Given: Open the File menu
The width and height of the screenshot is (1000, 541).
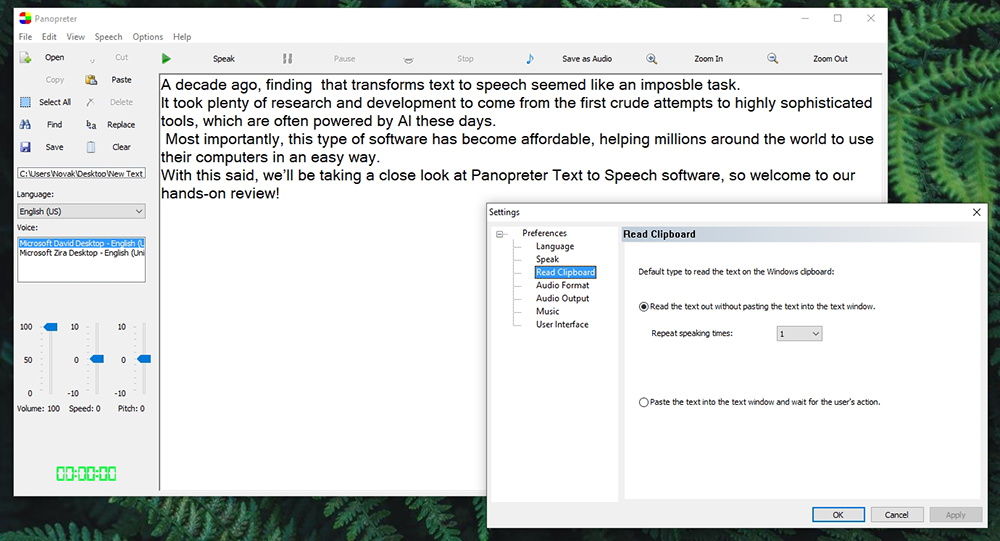Looking at the screenshot, I should point(26,37).
